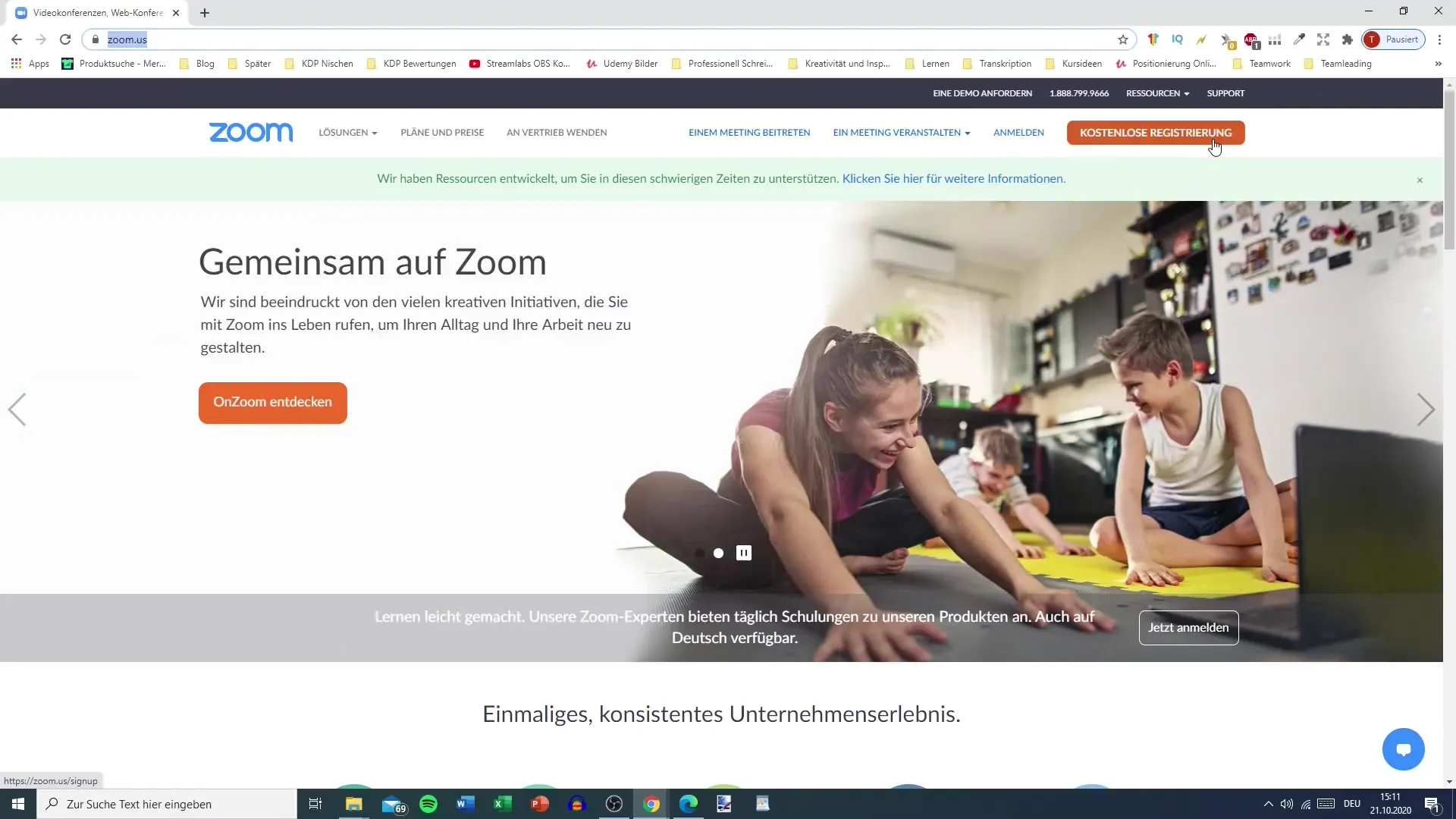The height and width of the screenshot is (819, 1456).
Task: Click the Microsoft Word icon in taskbar
Action: [467, 803]
